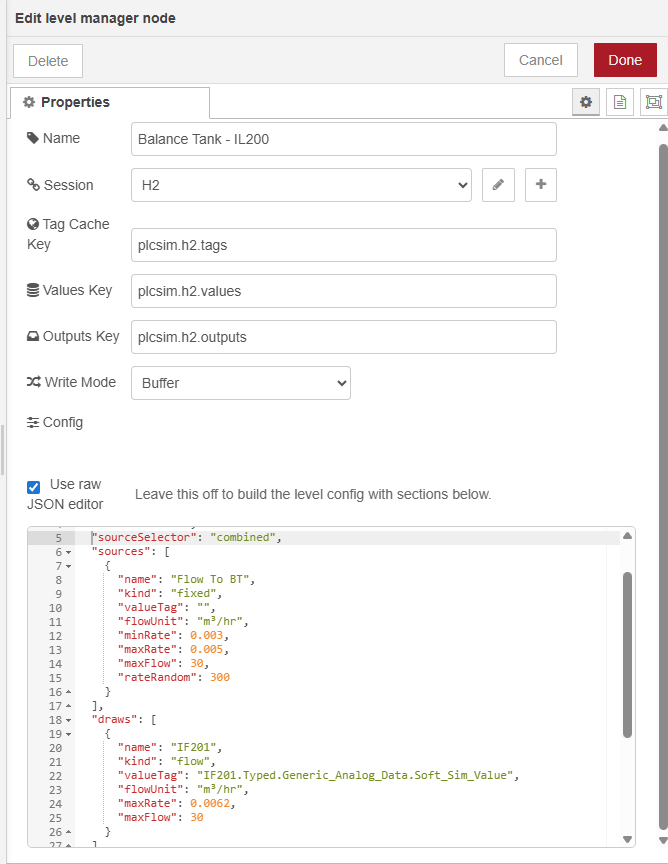Click JSON editor vertical scrollbar thumb

tap(627, 655)
